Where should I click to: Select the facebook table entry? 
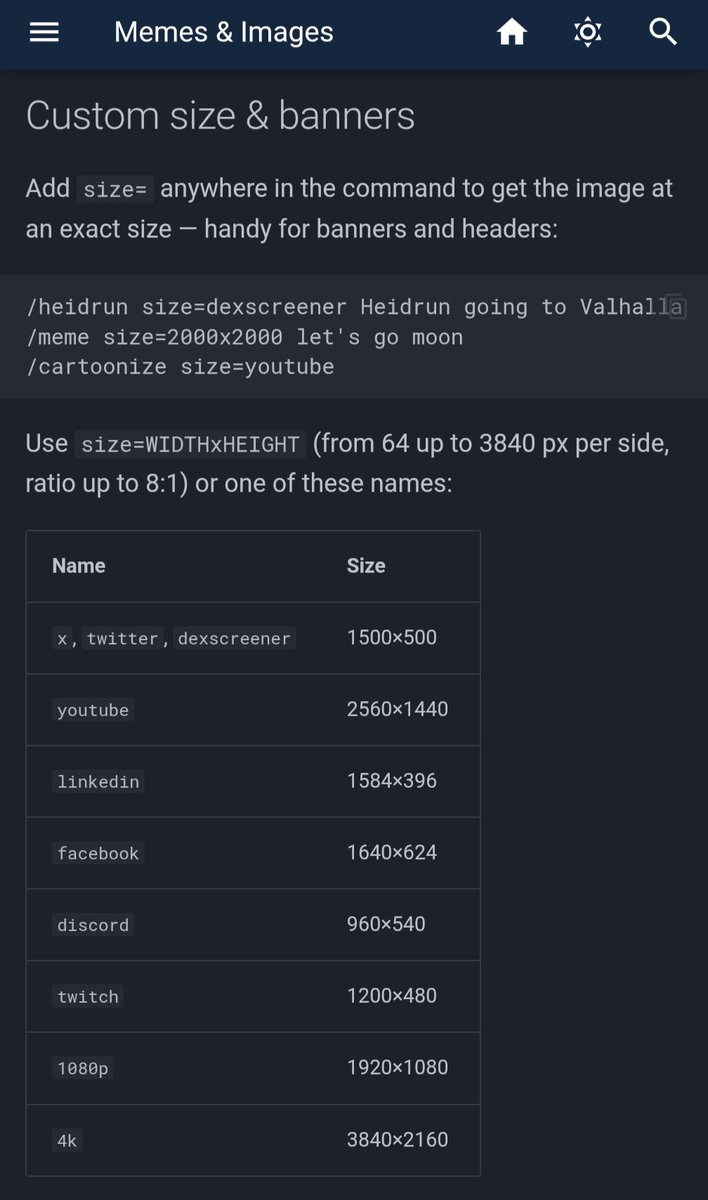(98, 853)
